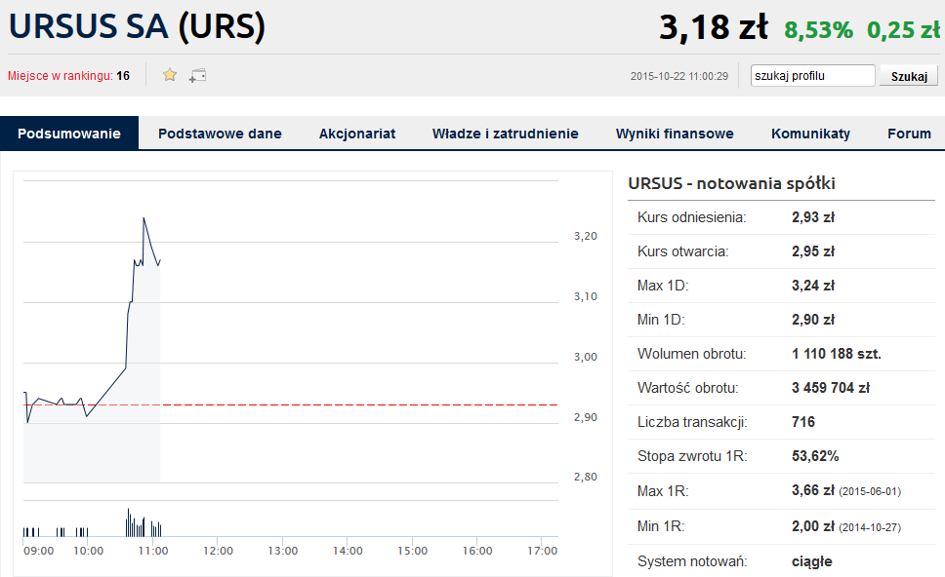The height and width of the screenshot is (577, 945).
Task: Click the 'Wolumen obrotu:' label
Action: point(691,354)
